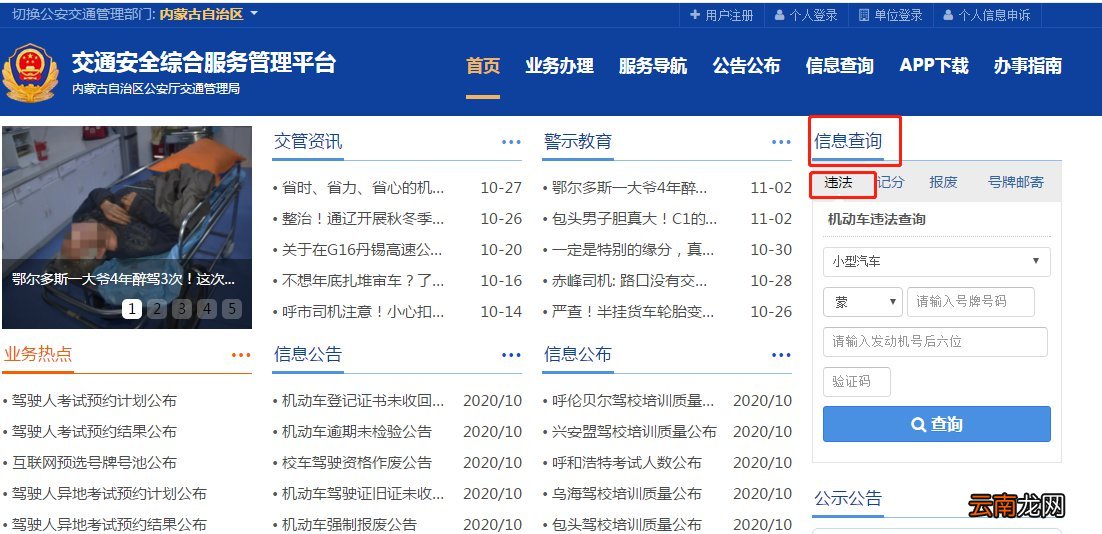Click the 用户注册 link
This screenshot has height=534, width=1102.
[730, 15]
